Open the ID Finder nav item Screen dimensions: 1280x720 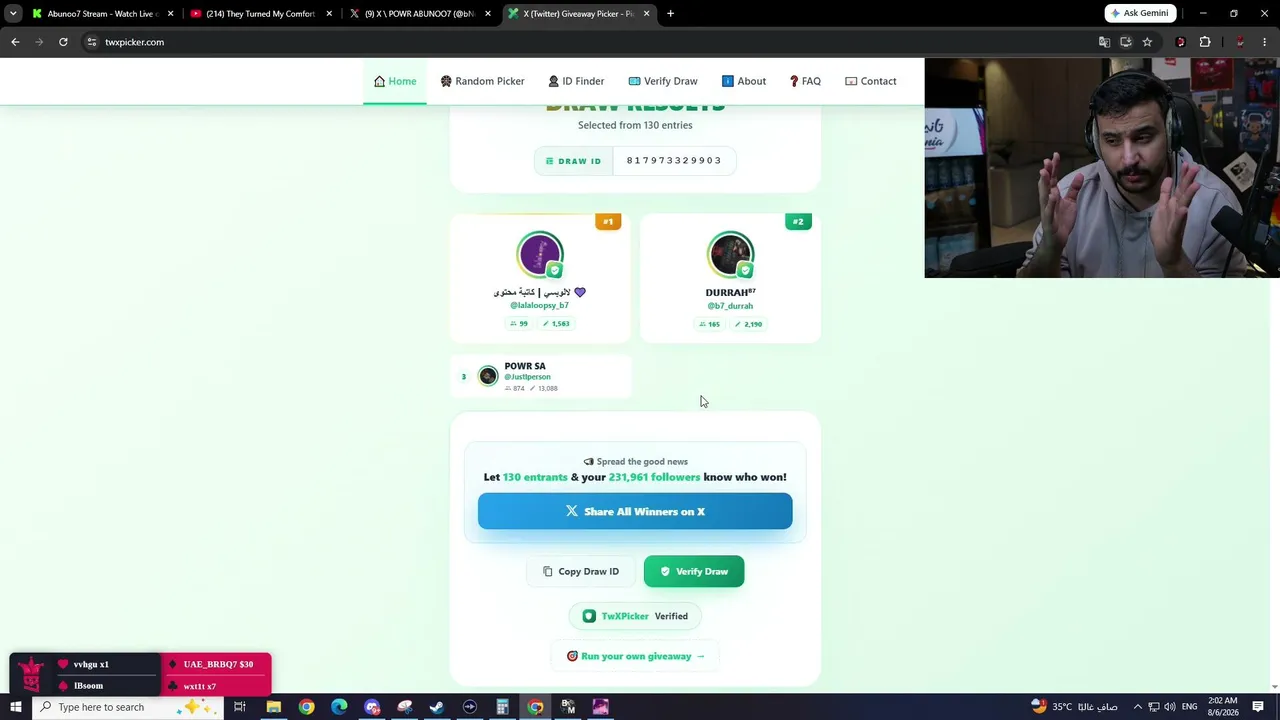[576, 81]
